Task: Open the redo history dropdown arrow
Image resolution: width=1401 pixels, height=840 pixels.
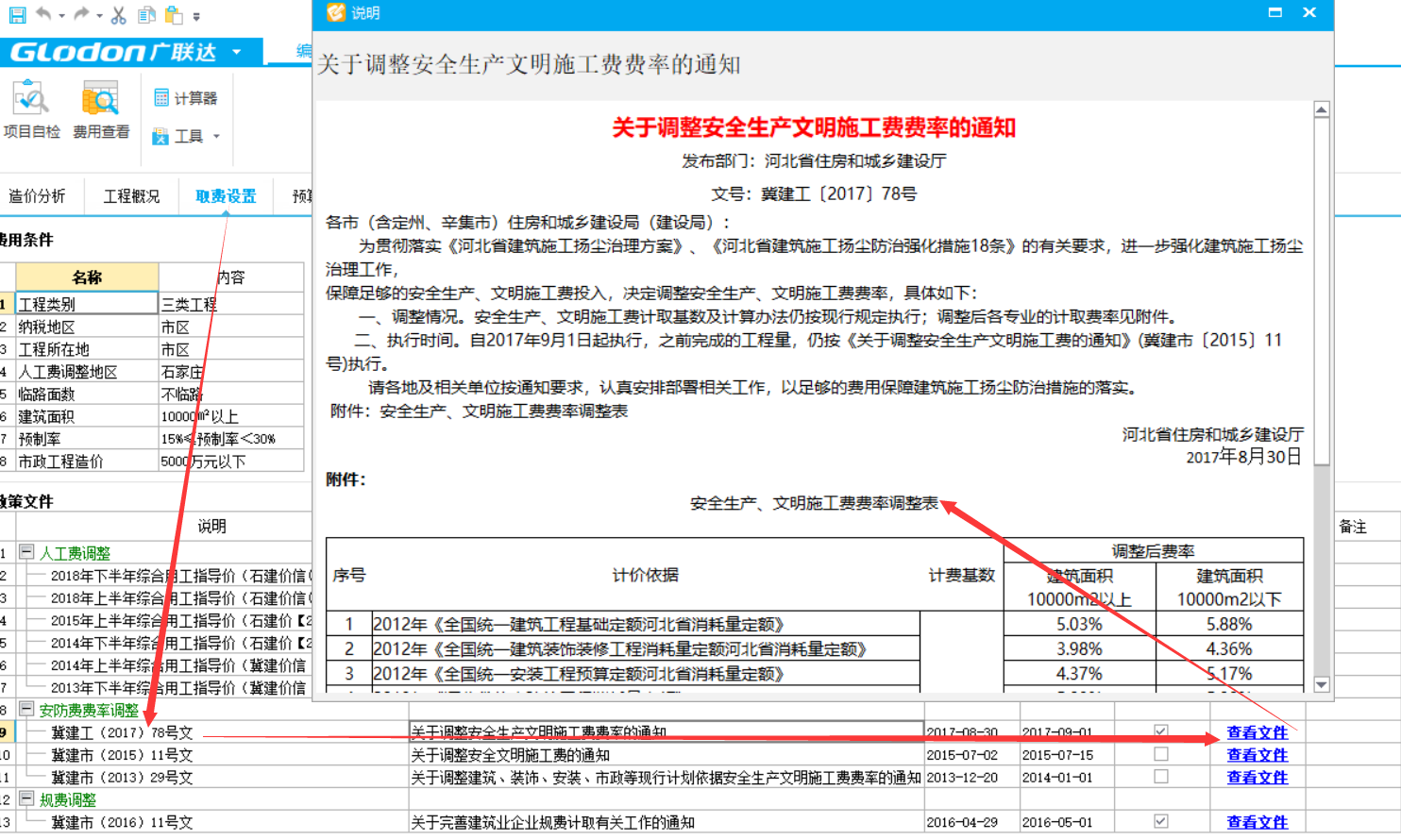Action: tap(99, 16)
